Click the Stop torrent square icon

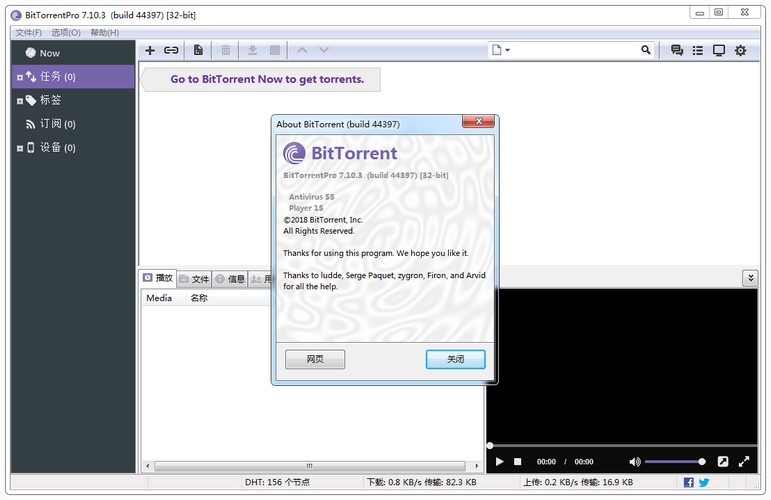pos(275,50)
